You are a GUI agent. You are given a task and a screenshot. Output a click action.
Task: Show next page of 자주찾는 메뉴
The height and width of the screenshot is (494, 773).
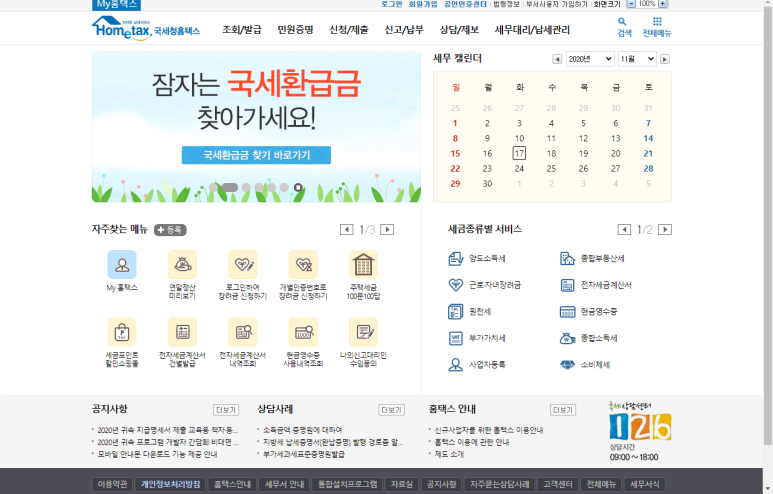tap(387, 230)
